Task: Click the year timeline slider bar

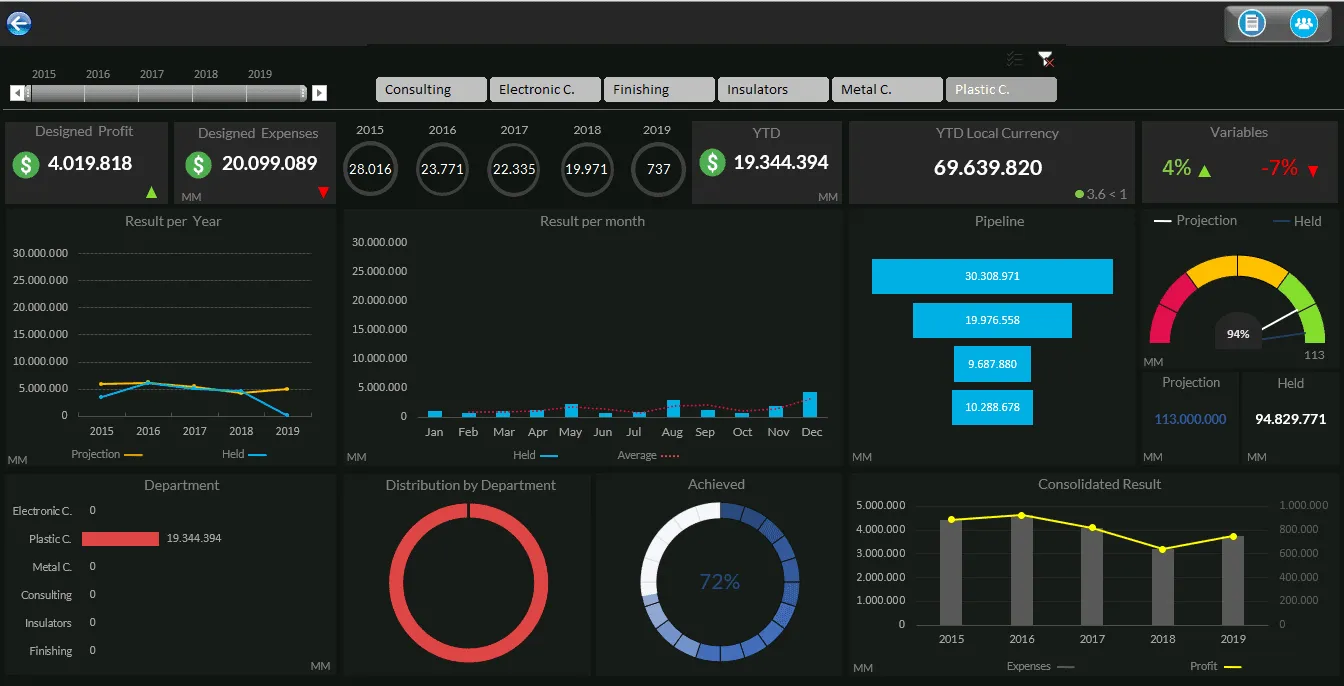Action: [x=167, y=93]
